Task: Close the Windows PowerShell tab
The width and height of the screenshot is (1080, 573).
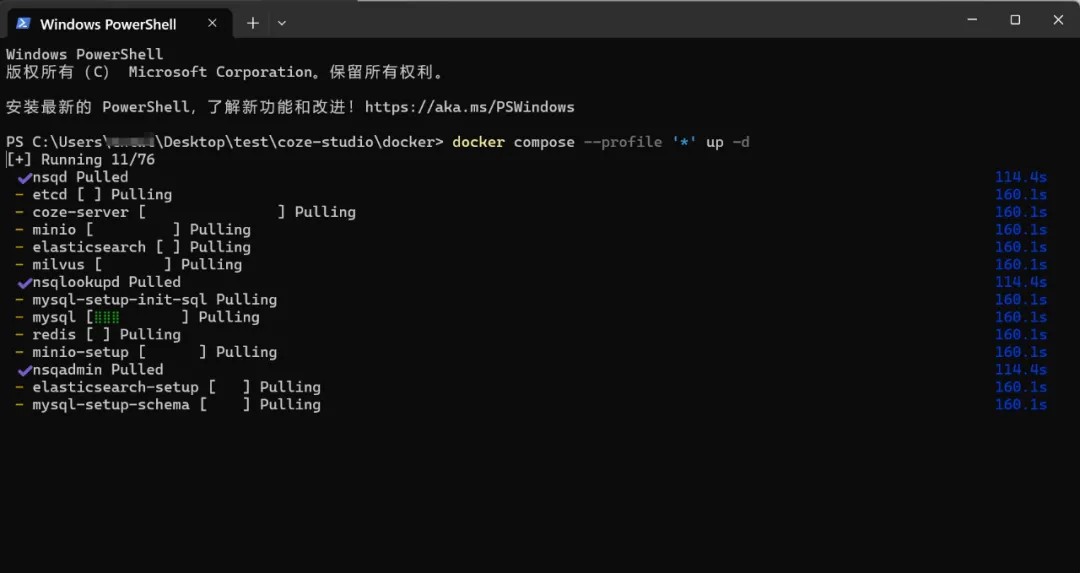Action: [x=212, y=23]
